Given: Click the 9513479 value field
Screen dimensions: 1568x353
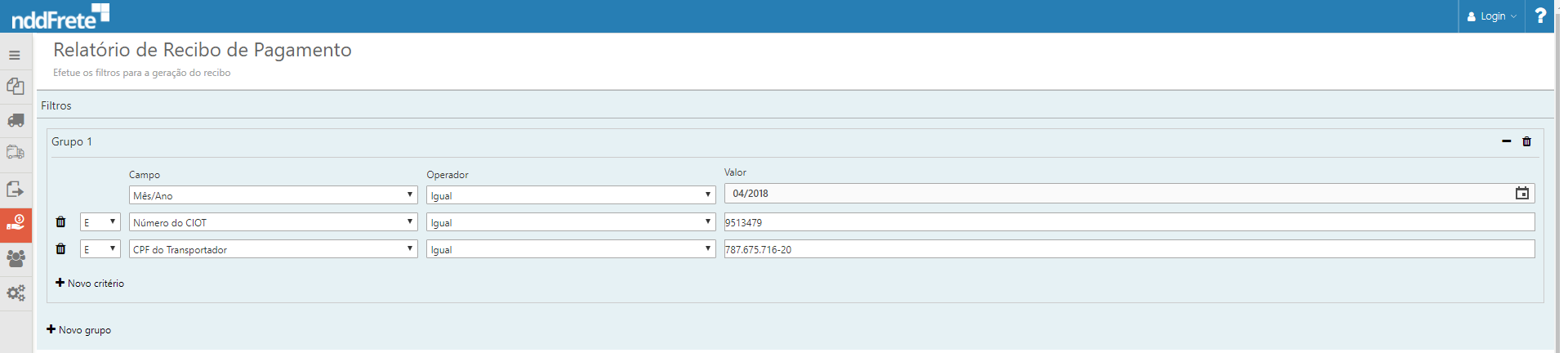Looking at the screenshot, I should [1129, 222].
